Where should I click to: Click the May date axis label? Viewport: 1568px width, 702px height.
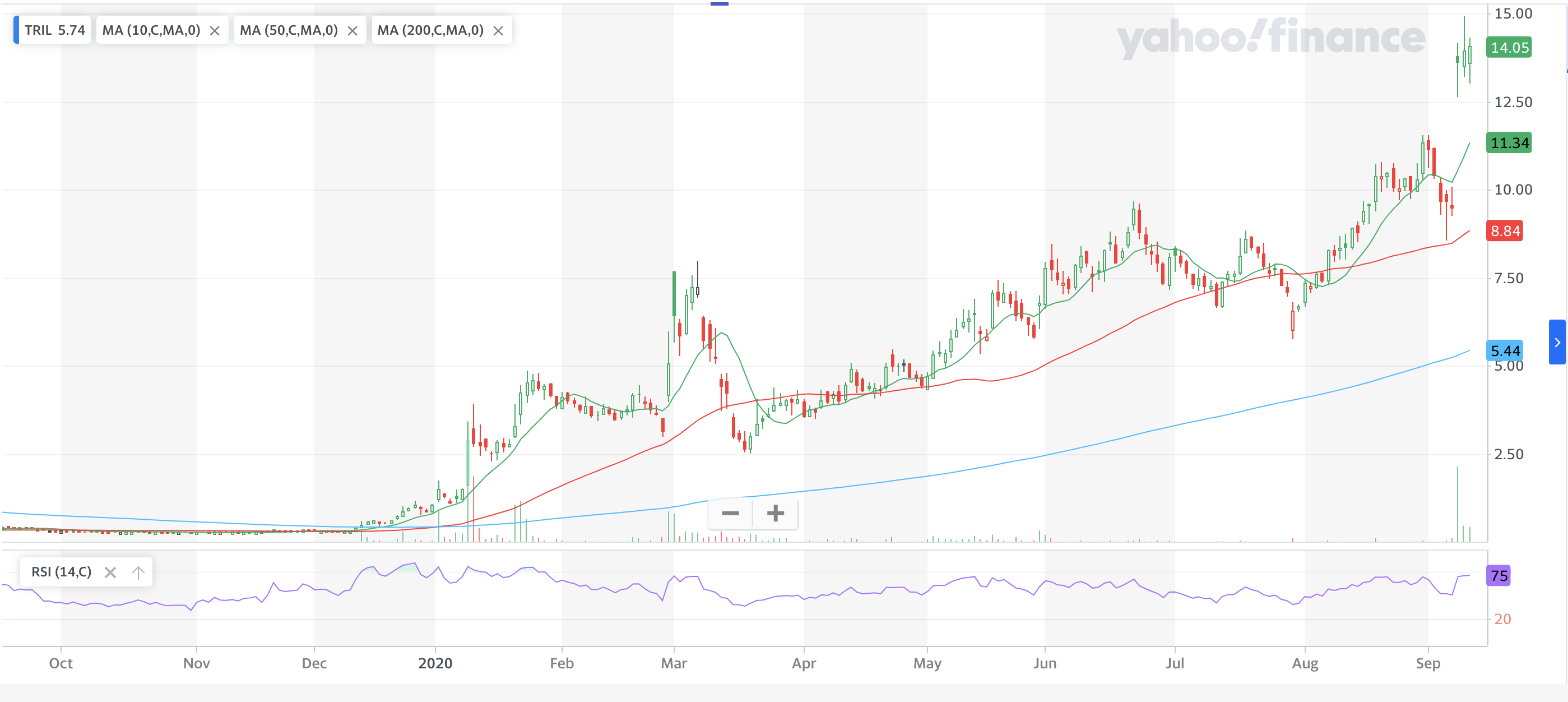pos(927,664)
